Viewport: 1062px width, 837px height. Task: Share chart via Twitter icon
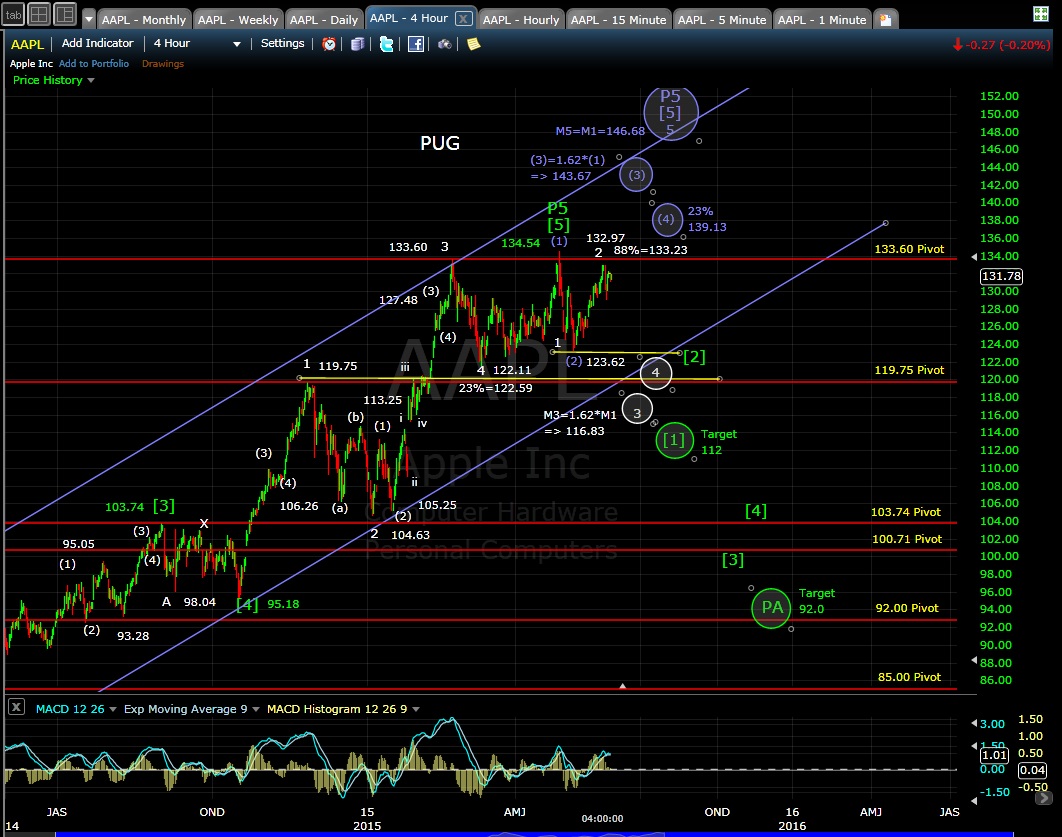pos(386,44)
